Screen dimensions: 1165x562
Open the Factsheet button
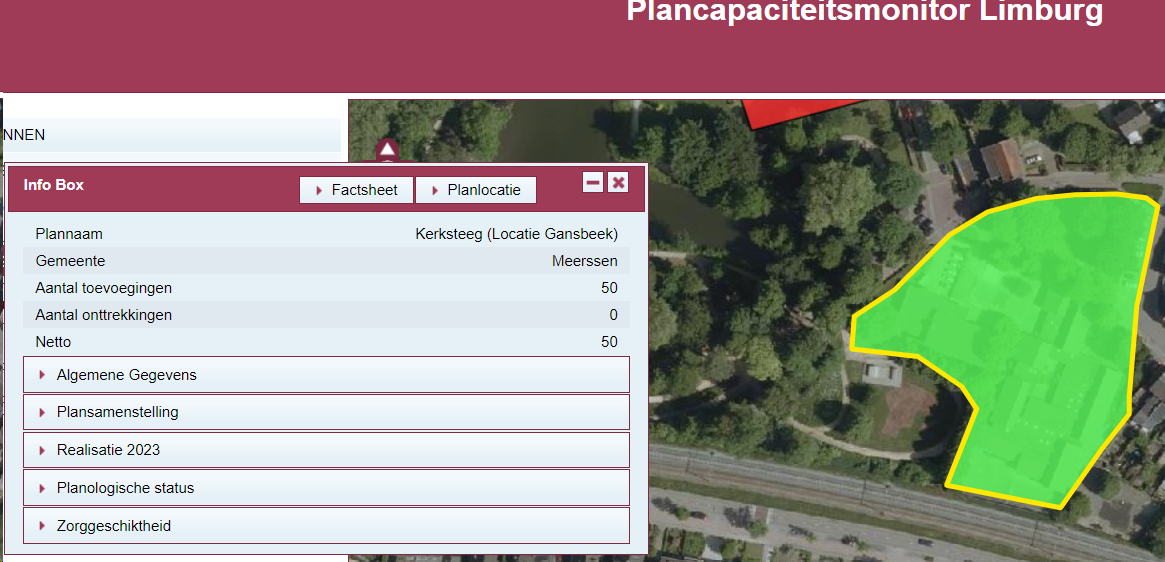(x=356, y=190)
